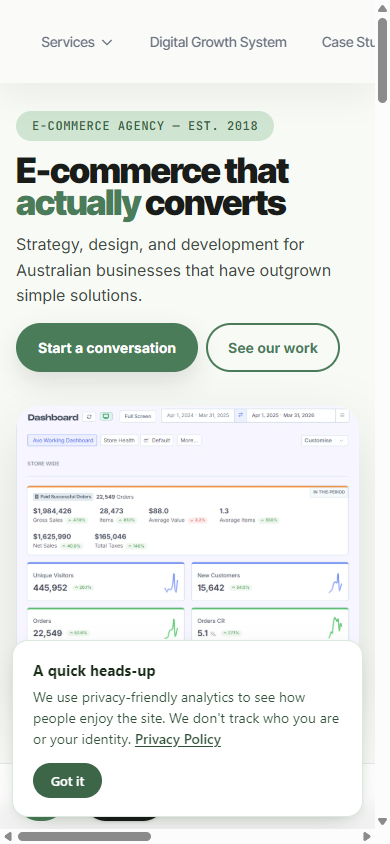Click the horizontal scrollbar right arrow

point(367,836)
